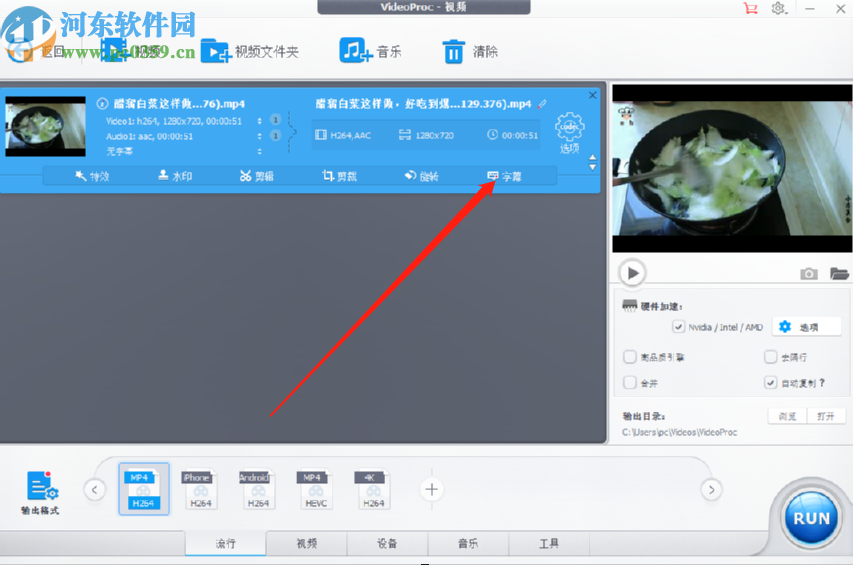The width and height of the screenshot is (853, 565).
Task: Switch to the 流行 tab
Action: point(226,543)
